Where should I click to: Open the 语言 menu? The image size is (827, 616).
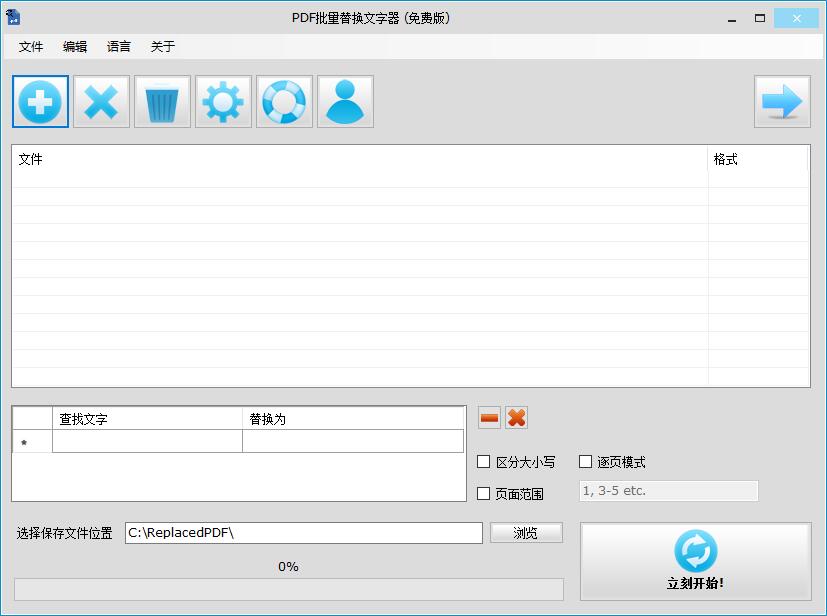pos(118,46)
